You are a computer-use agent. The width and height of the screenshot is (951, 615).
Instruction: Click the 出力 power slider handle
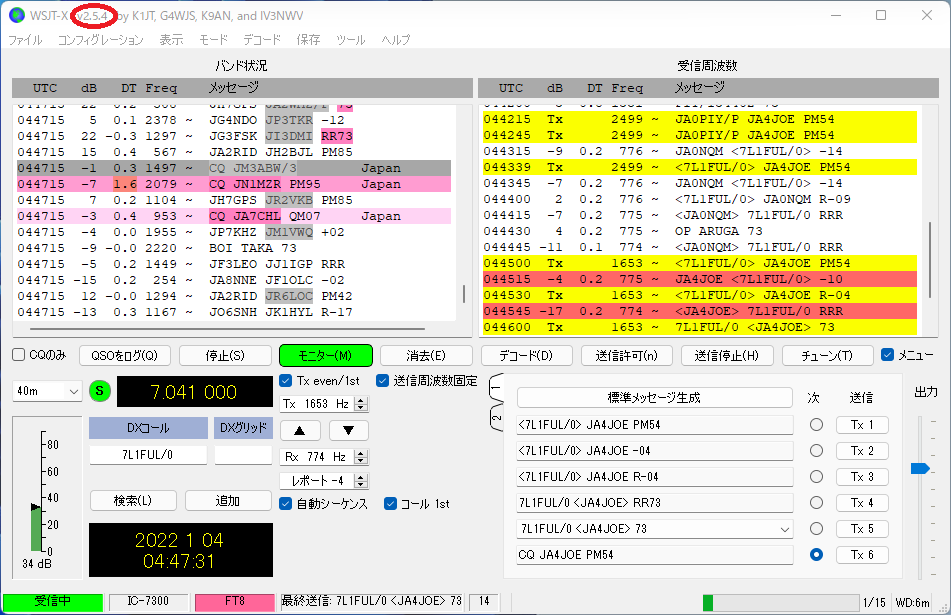click(x=920, y=468)
